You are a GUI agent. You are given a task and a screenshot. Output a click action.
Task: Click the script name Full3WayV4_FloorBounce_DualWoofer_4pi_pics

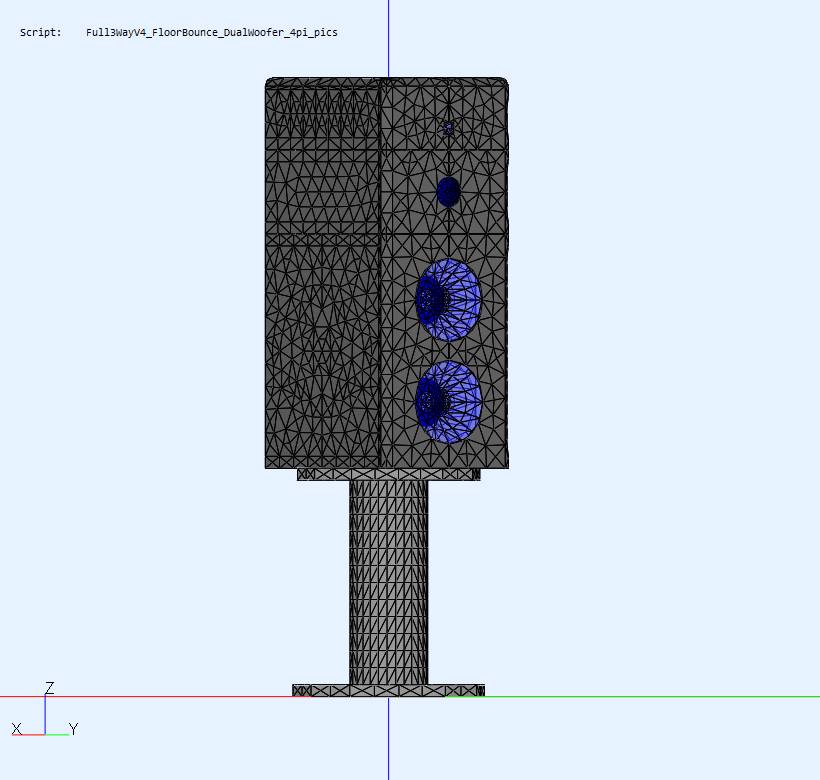(212, 32)
